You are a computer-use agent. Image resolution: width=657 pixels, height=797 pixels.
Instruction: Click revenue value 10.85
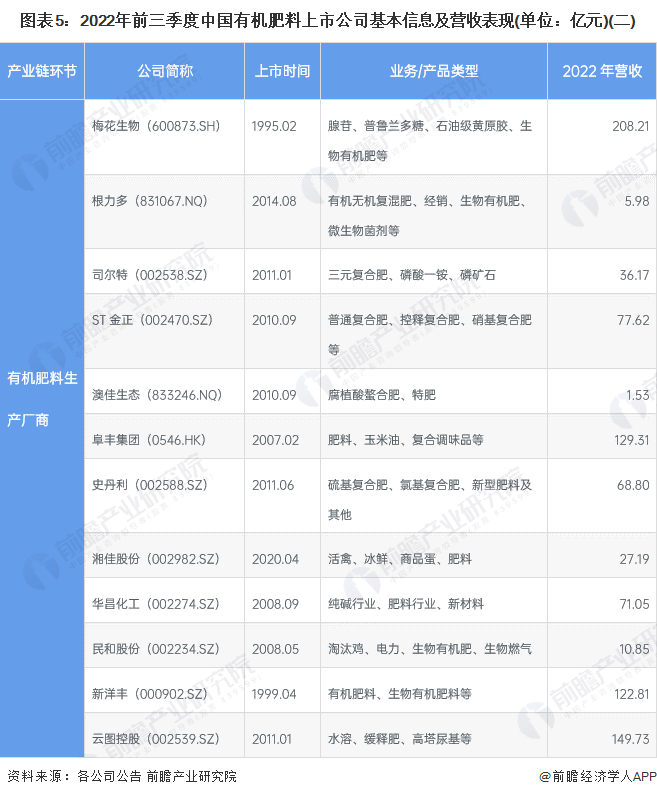(634, 649)
